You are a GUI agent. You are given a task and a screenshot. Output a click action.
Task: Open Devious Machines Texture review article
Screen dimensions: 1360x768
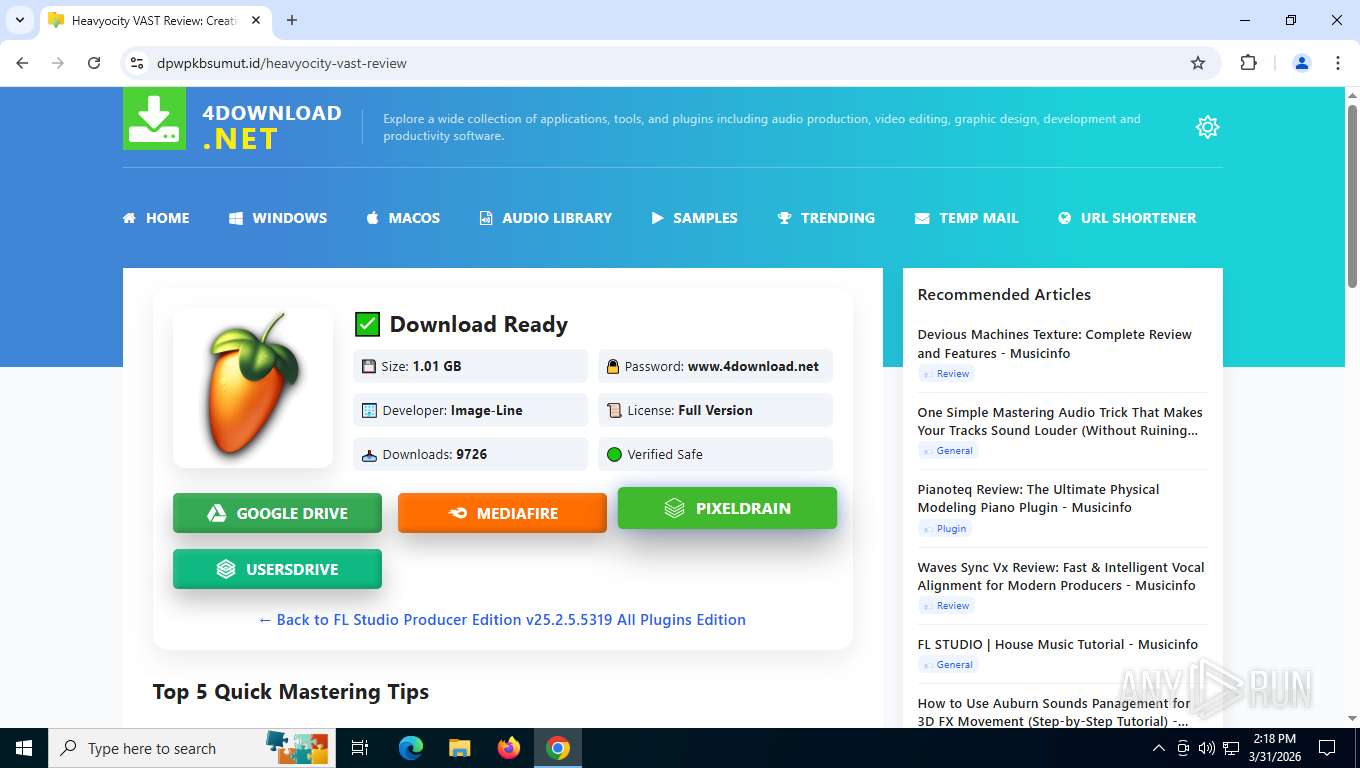click(x=1055, y=344)
